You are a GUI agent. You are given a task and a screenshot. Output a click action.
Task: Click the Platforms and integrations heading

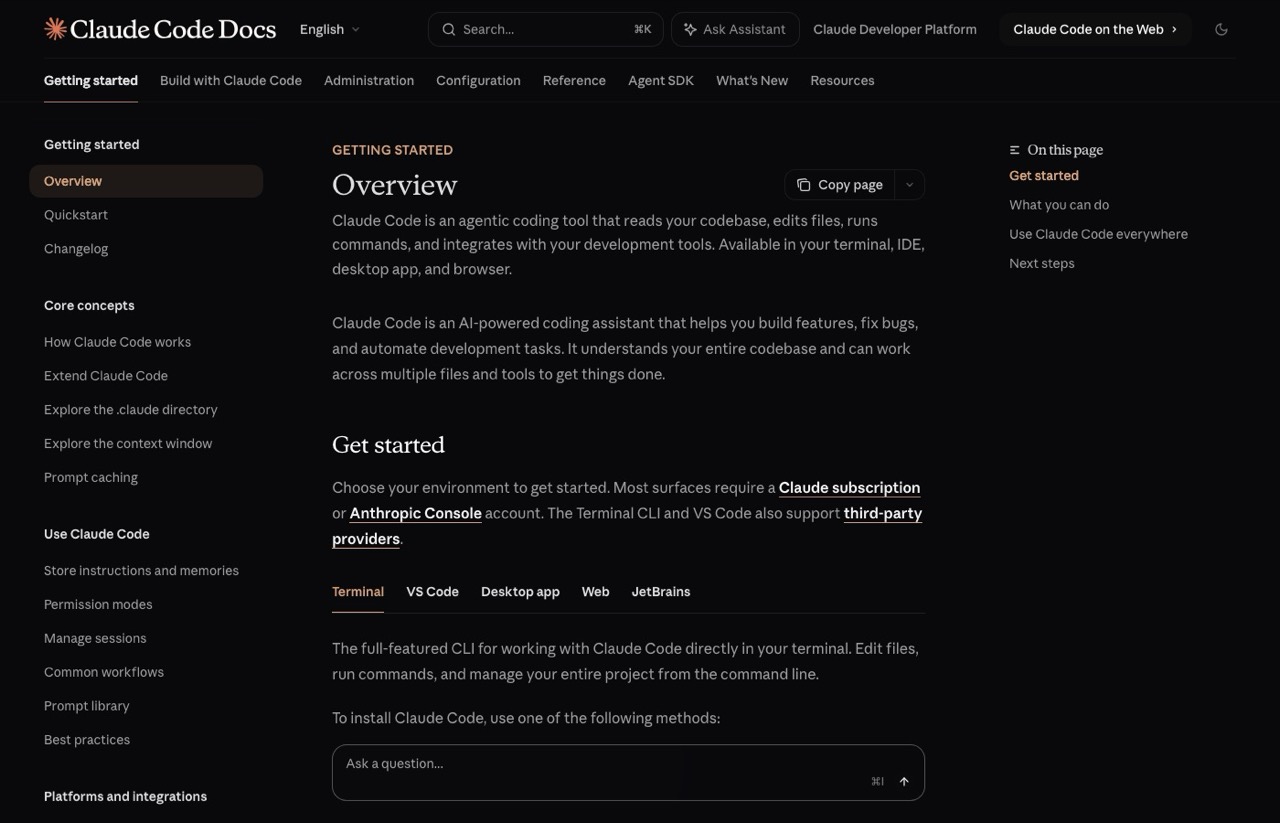click(x=125, y=797)
